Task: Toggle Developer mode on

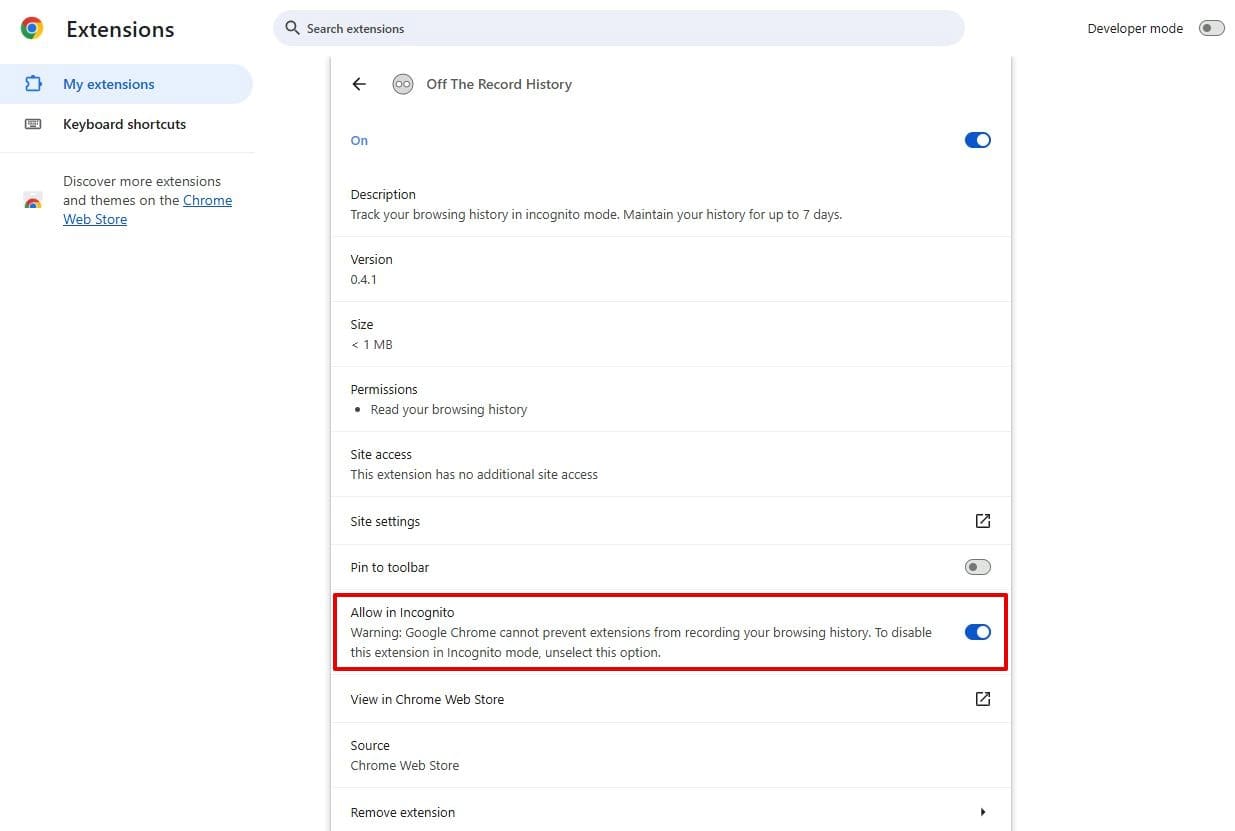Action: [1211, 28]
